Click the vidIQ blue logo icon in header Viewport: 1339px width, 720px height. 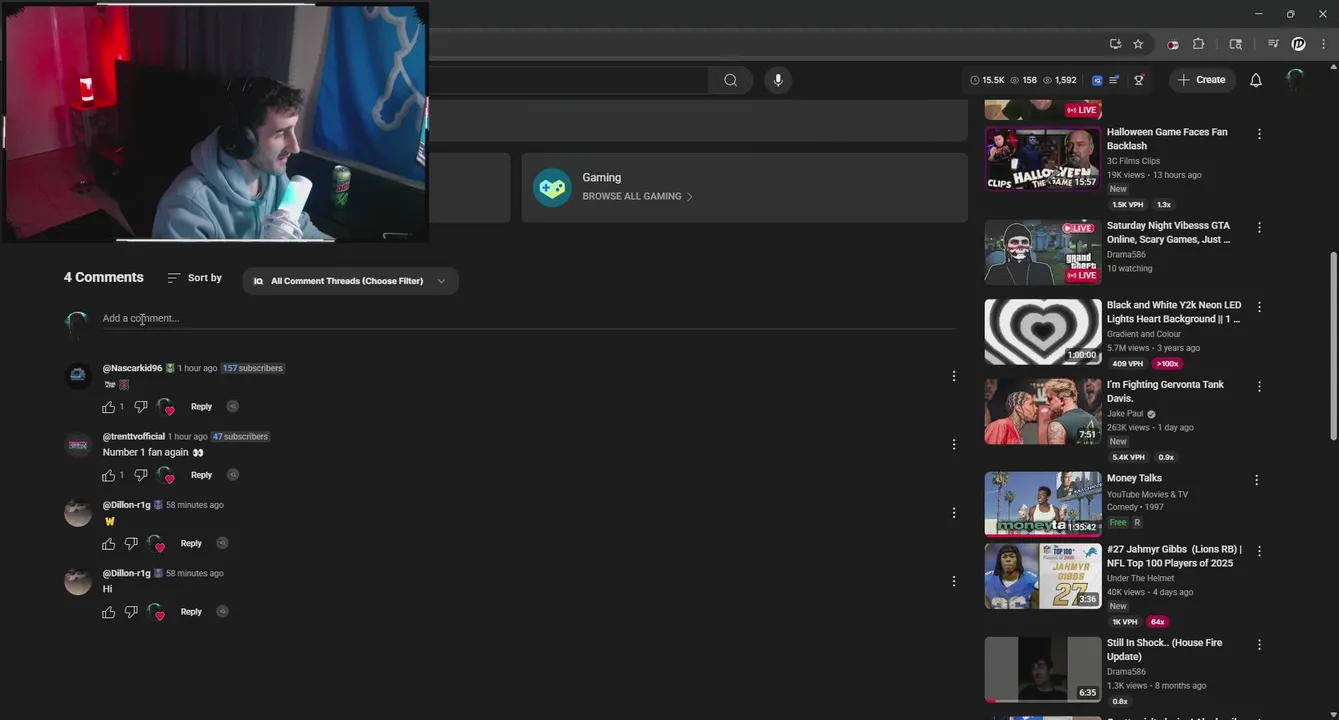pos(1097,80)
